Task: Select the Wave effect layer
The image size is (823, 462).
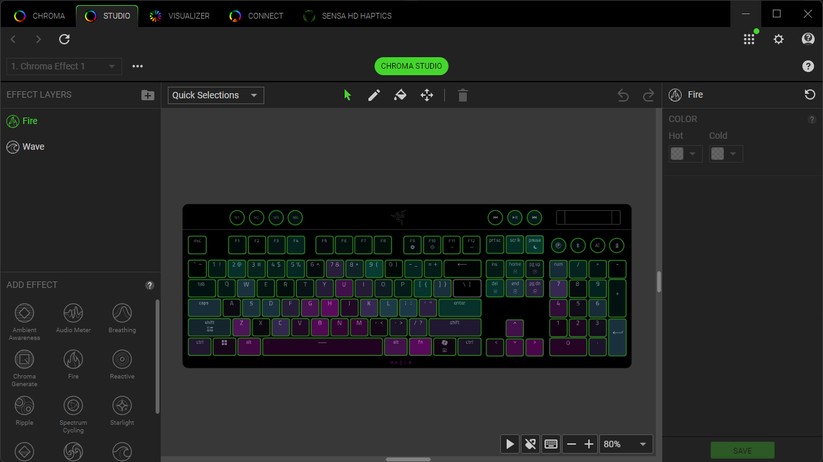Action: click(x=80, y=147)
